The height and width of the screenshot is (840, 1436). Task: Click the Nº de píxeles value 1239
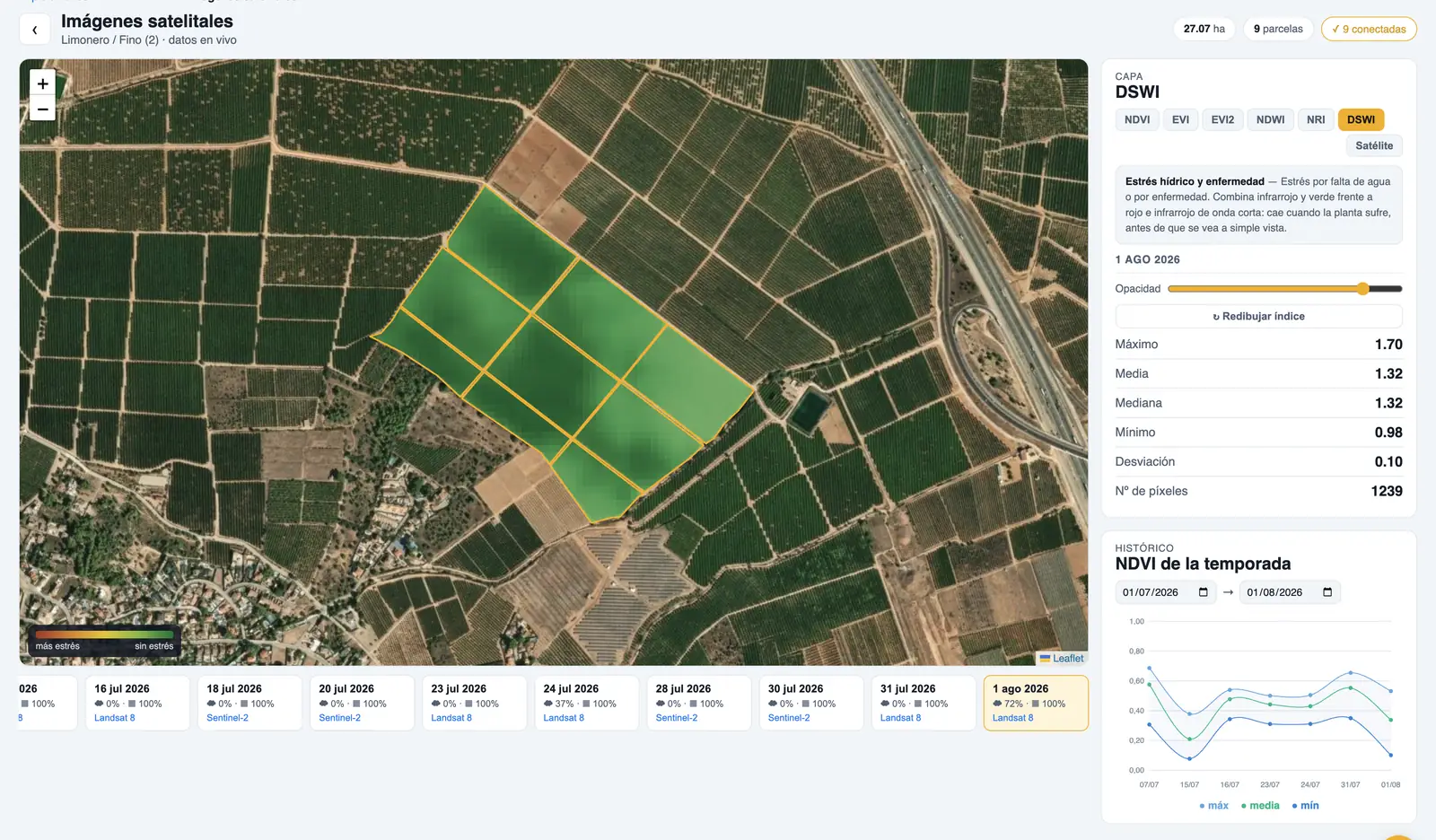1387,491
